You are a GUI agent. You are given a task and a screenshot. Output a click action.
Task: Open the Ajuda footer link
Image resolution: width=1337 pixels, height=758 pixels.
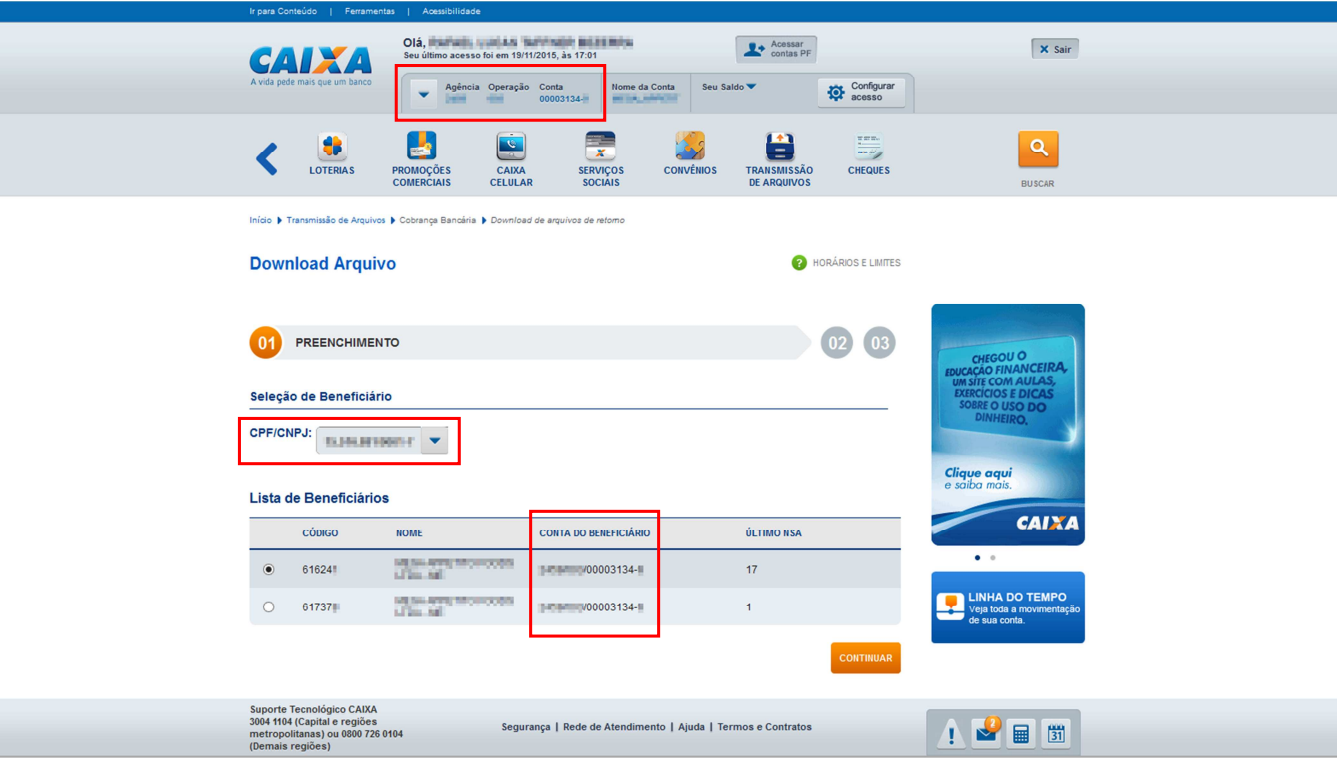coord(691,727)
